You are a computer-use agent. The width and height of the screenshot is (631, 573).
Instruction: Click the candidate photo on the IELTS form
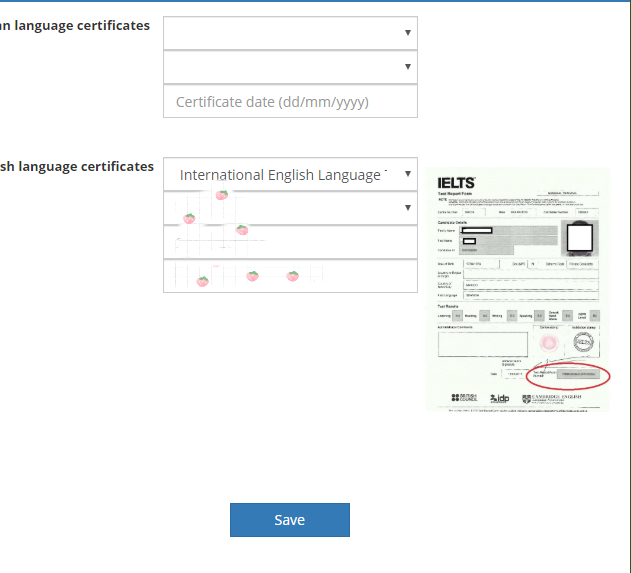pyautogui.click(x=580, y=237)
